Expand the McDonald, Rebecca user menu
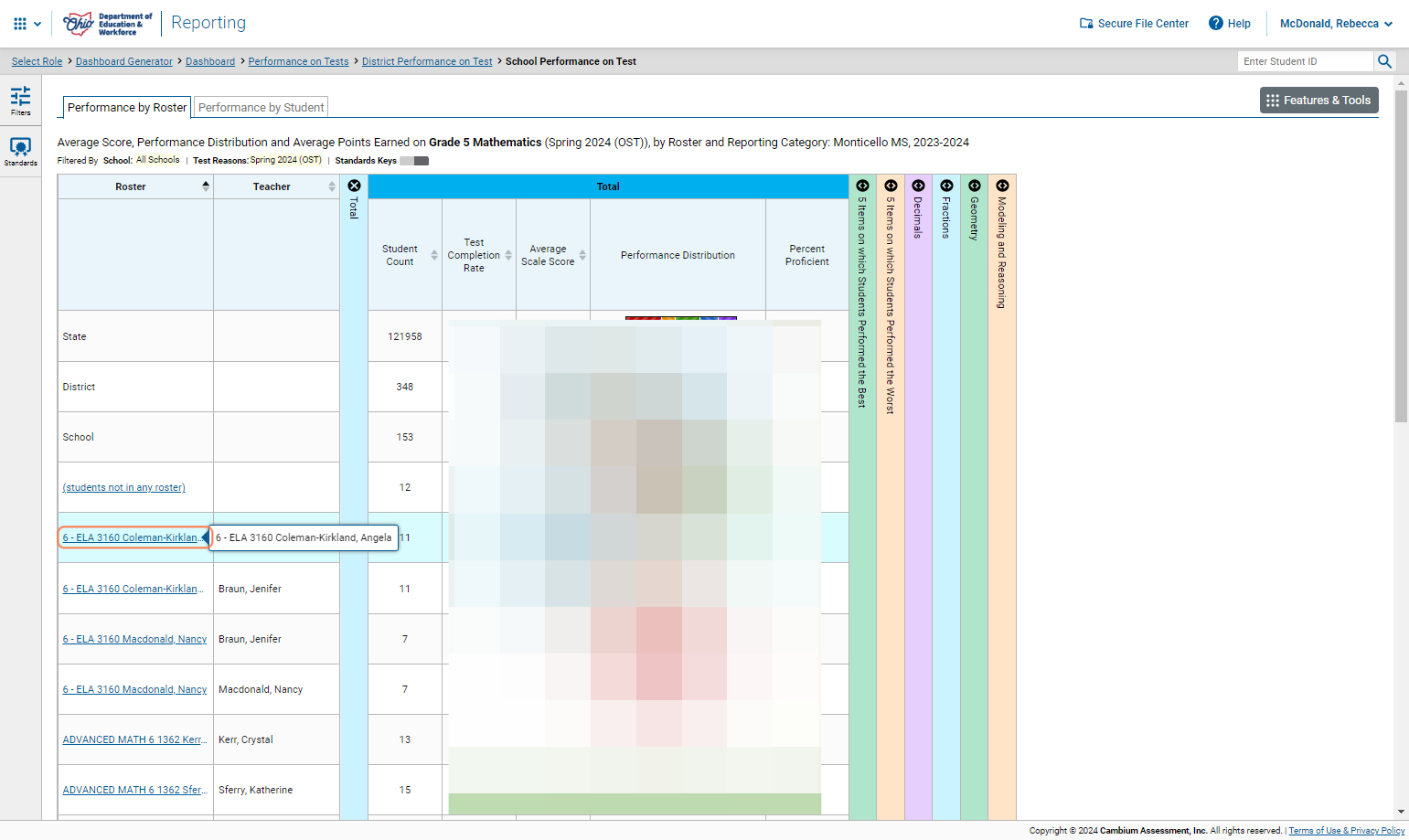This screenshot has height=840, width=1409. click(x=1336, y=24)
